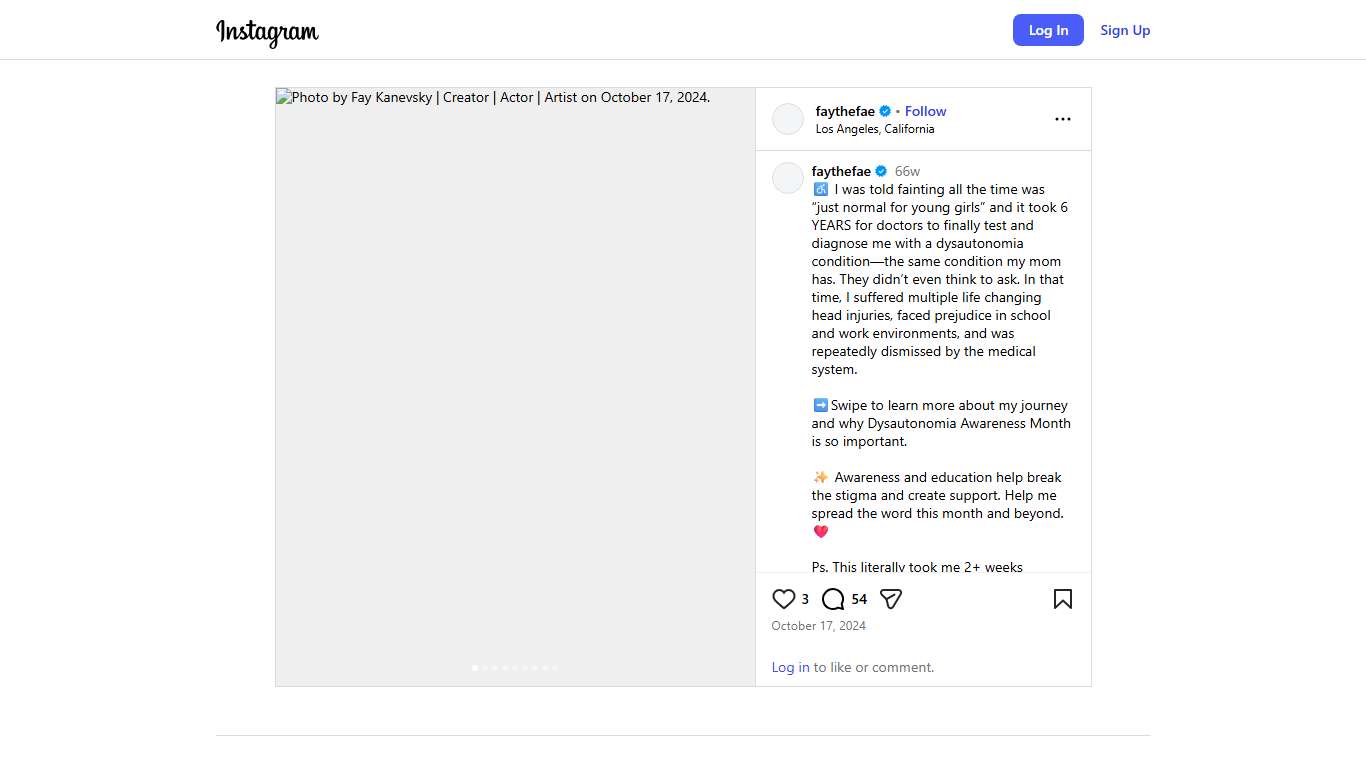Click the faythefae username in the caption
The height and width of the screenshot is (768, 1366).
pyautogui.click(x=841, y=171)
